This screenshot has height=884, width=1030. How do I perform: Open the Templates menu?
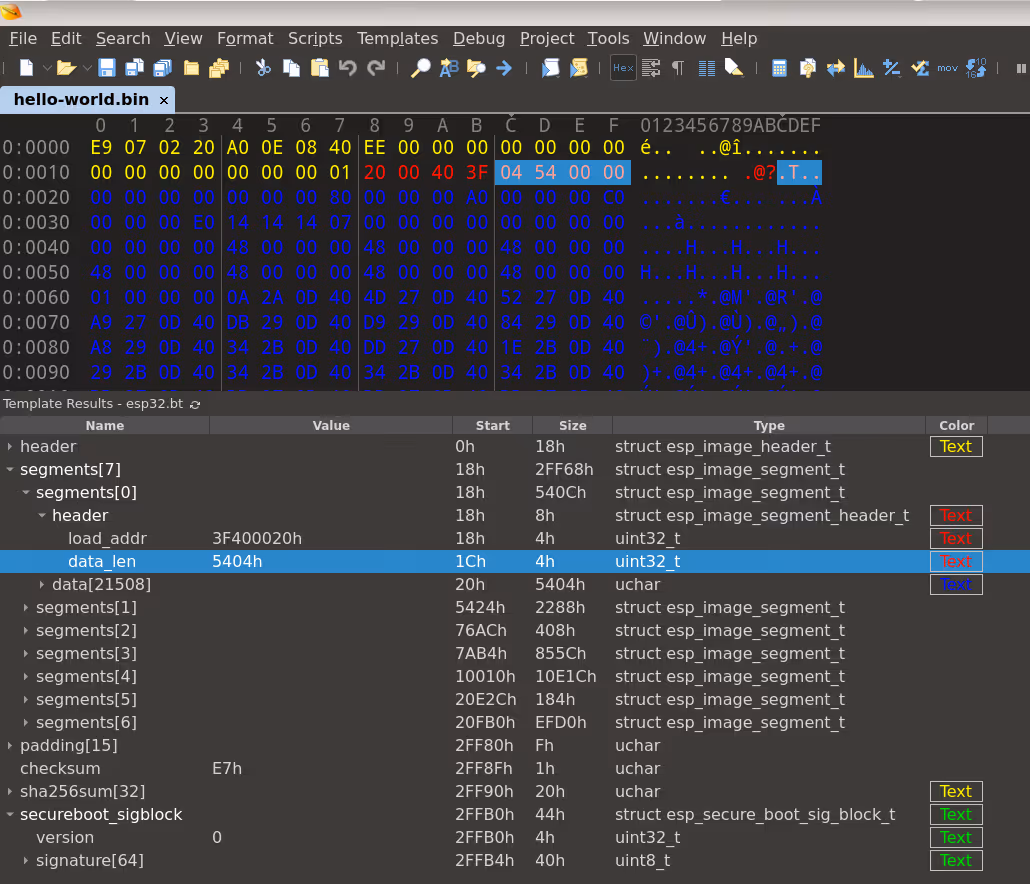[397, 38]
